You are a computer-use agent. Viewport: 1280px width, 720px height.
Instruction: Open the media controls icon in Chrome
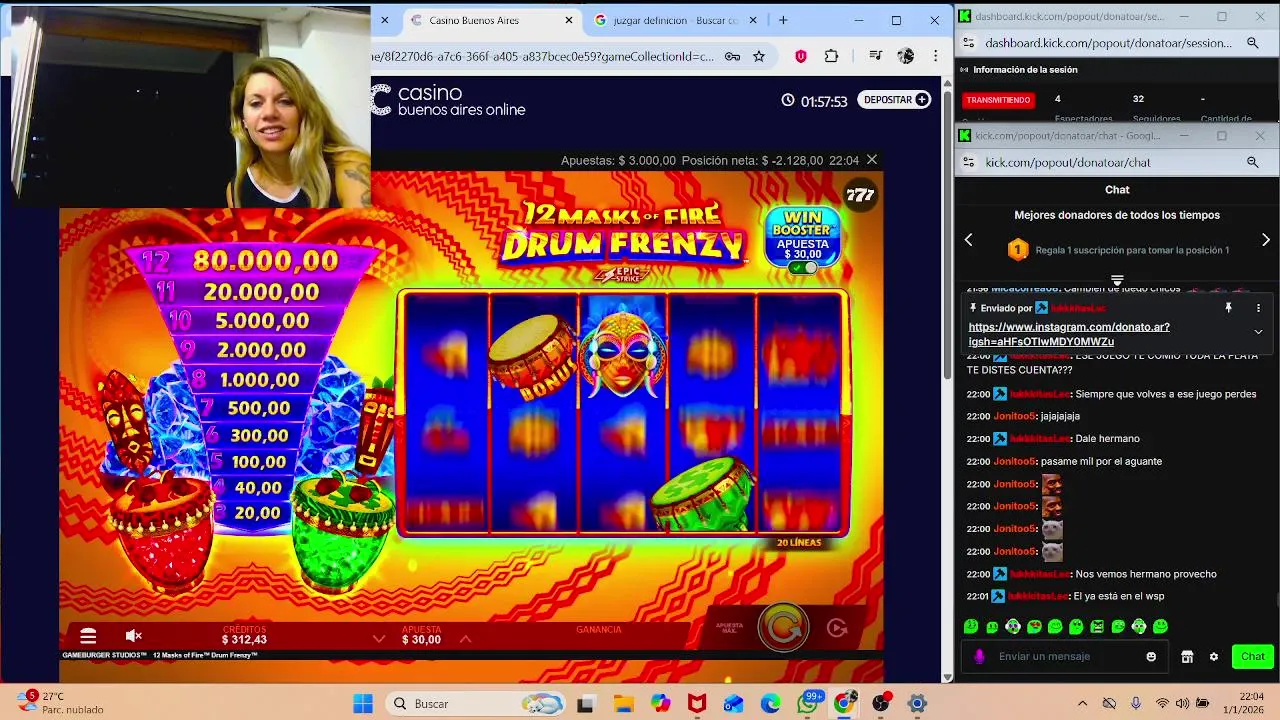click(x=876, y=56)
